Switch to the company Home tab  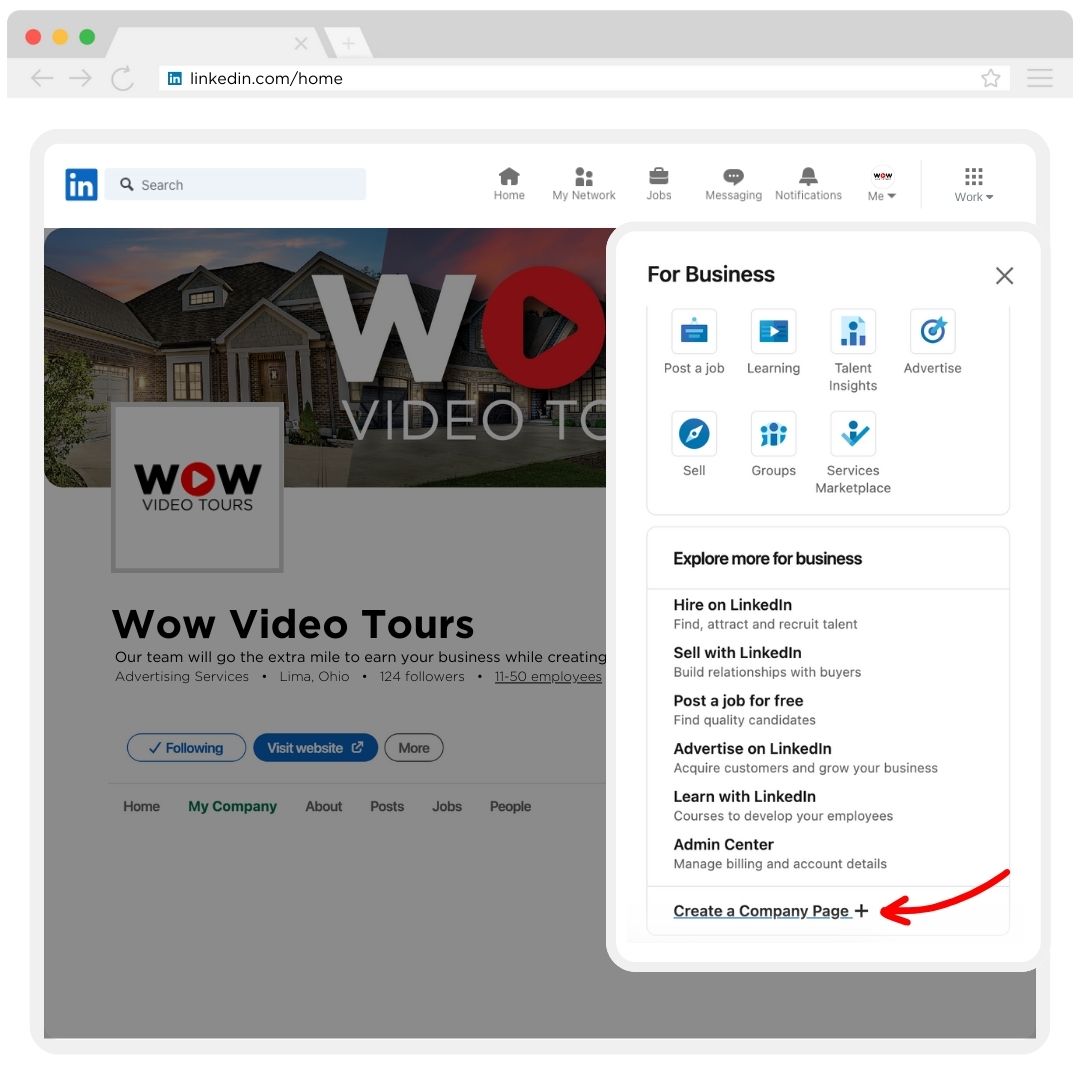141,806
